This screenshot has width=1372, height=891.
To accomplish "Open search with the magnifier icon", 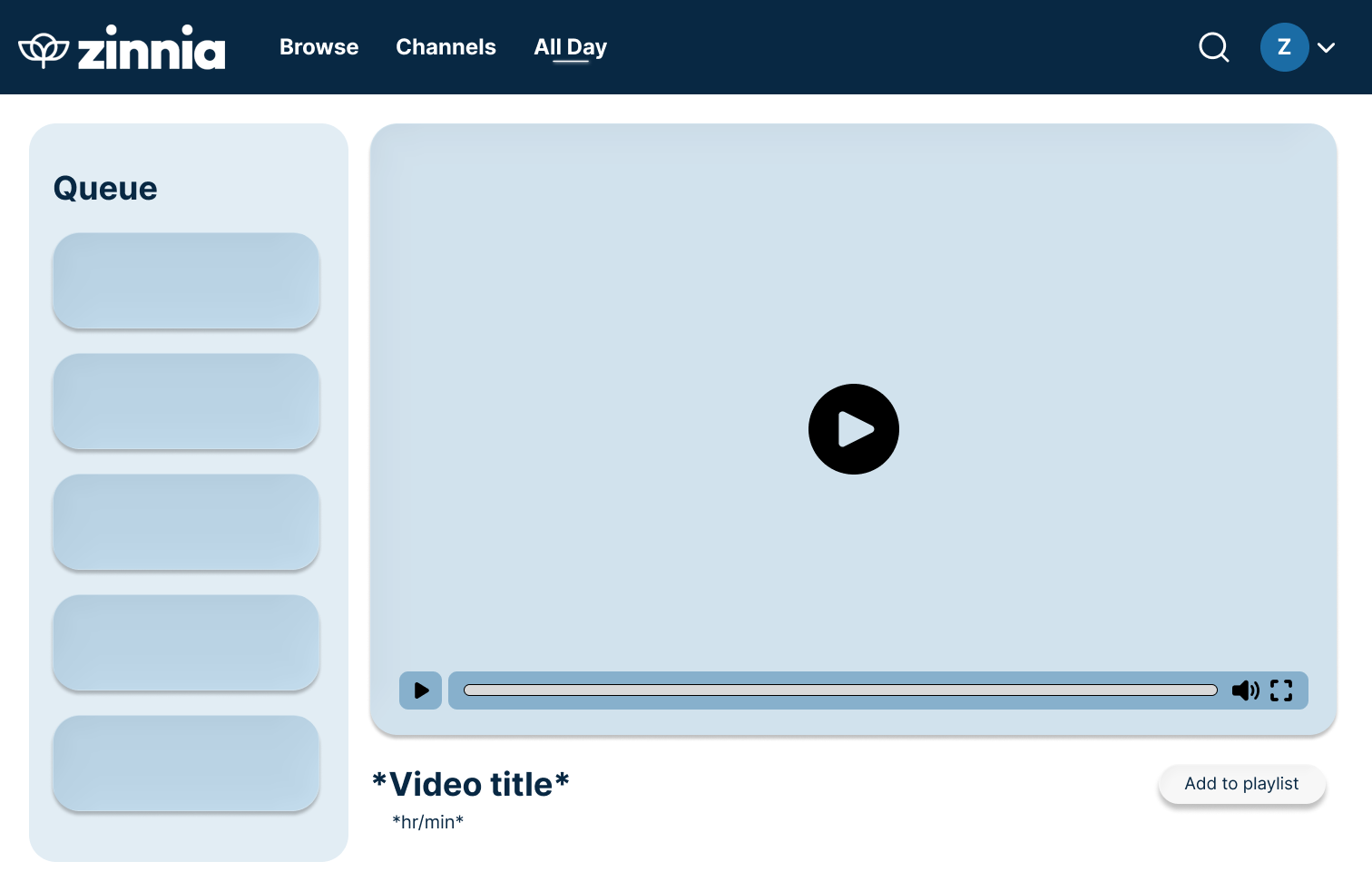I will click(x=1213, y=47).
